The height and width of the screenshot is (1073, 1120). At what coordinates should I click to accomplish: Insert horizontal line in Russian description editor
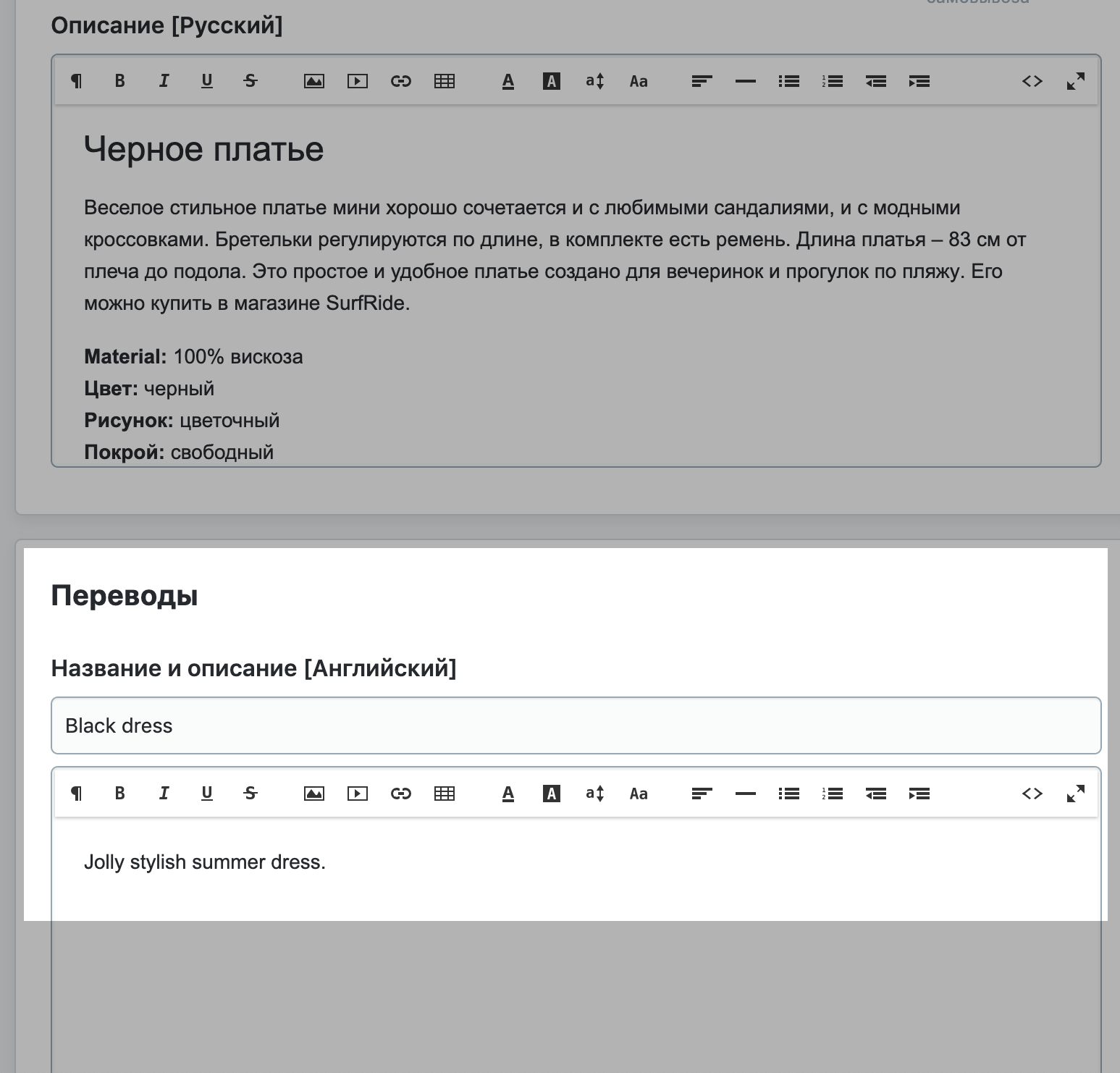[746, 81]
